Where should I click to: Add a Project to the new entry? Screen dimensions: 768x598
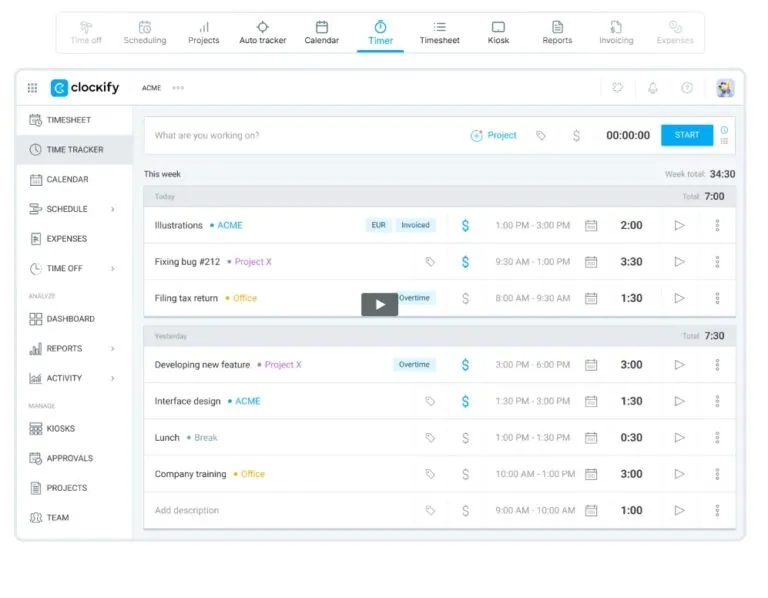coord(493,135)
